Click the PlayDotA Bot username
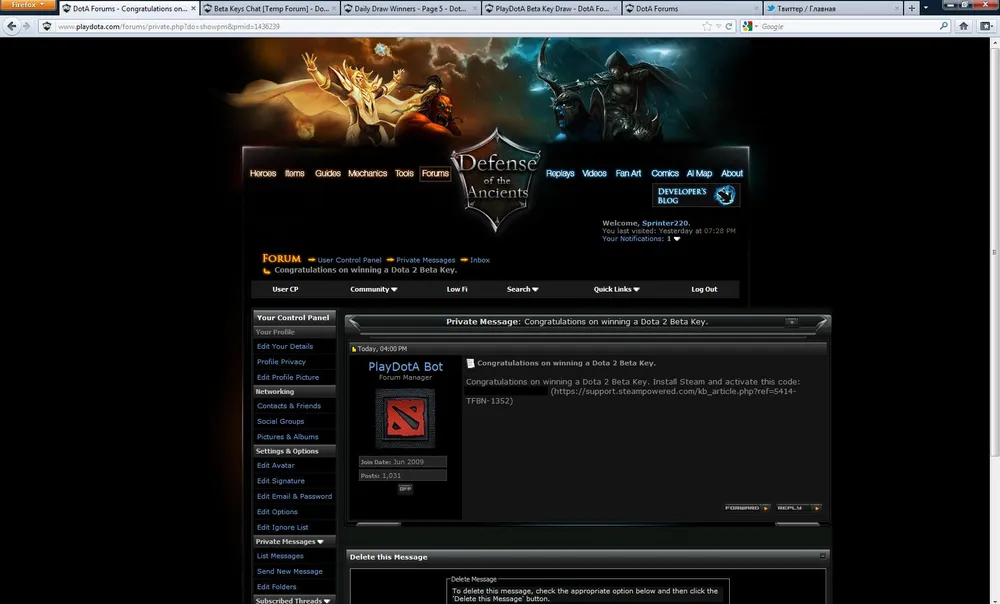Viewport: 1000px width, 604px height. click(x=405, y=367)
